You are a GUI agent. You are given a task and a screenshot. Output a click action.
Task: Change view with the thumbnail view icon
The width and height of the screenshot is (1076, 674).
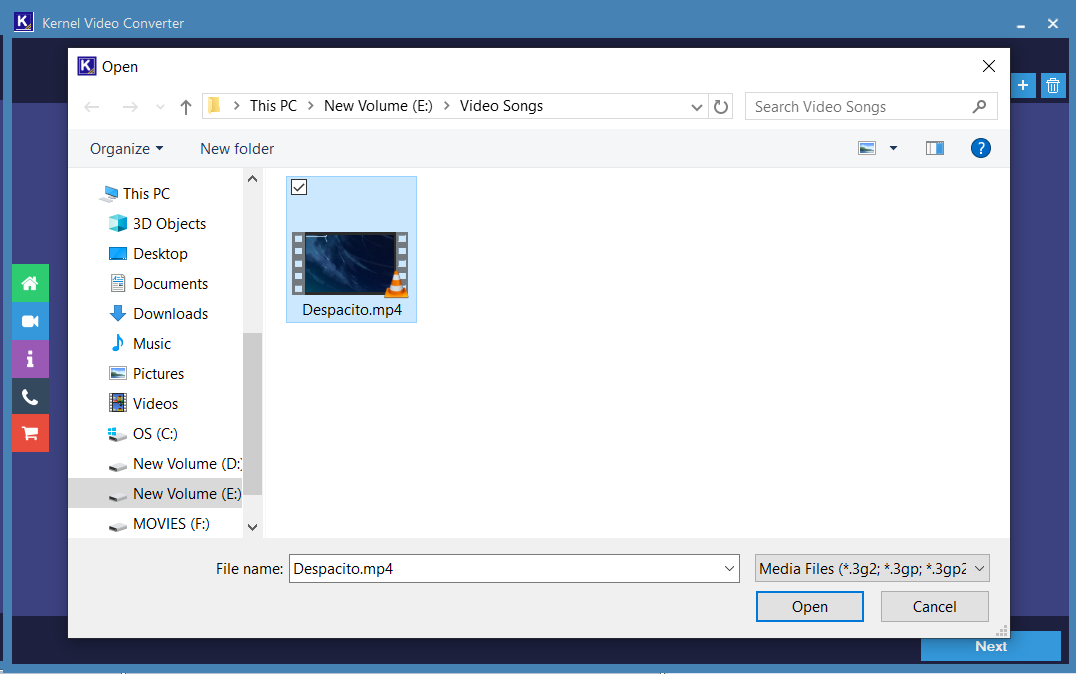[x=867, y=148]
